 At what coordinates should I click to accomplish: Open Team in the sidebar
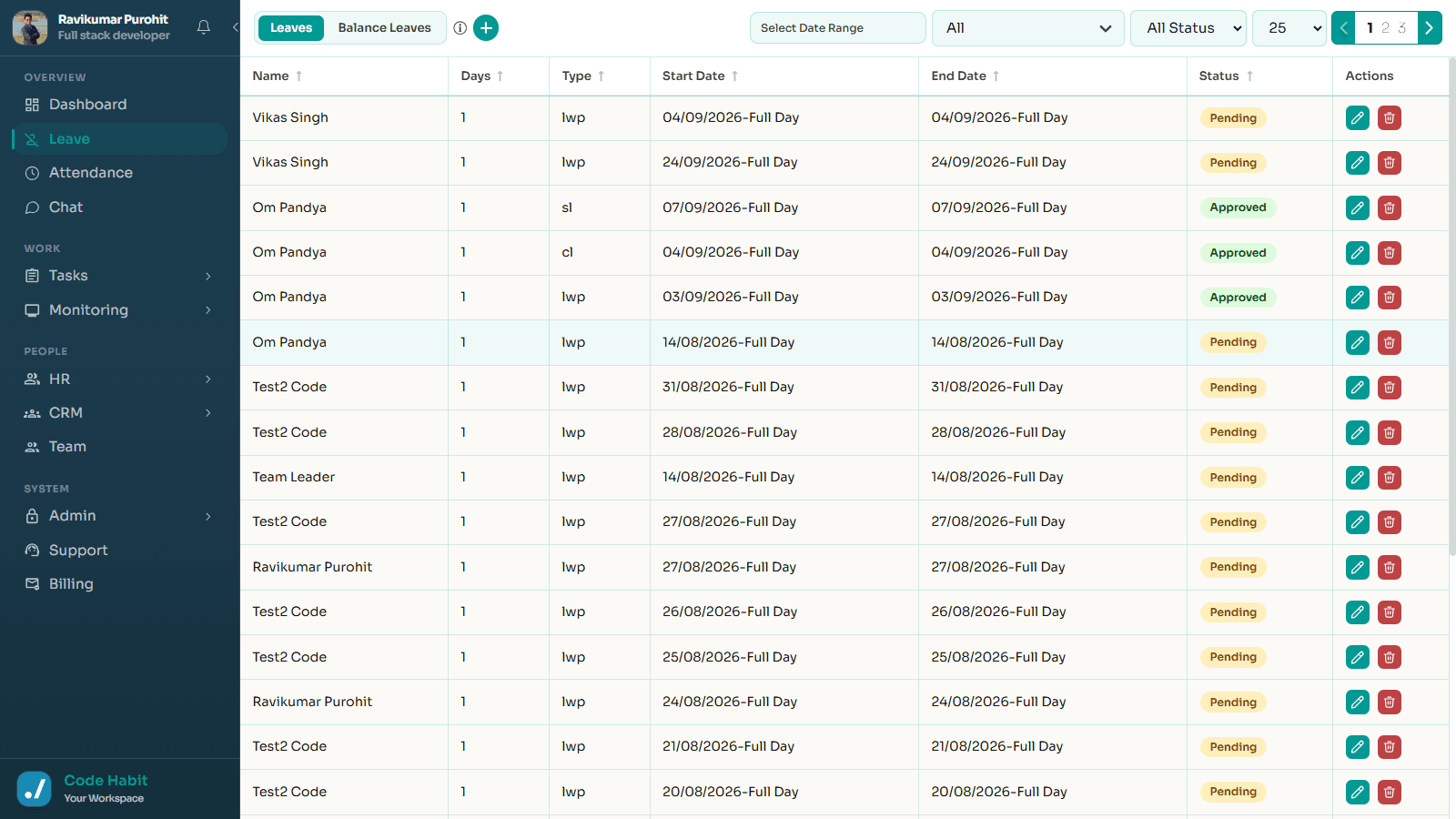pos(118,447)
